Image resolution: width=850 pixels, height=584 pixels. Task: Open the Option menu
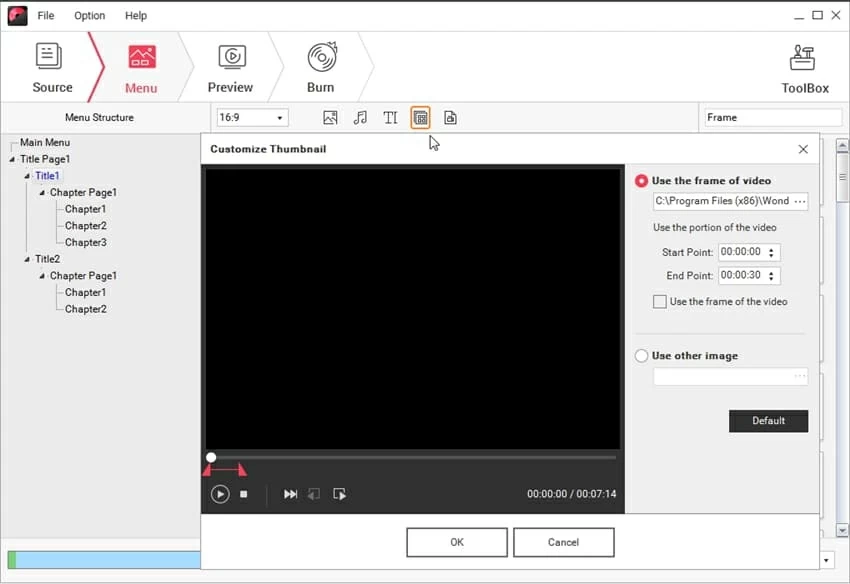[x=89, y=16]
